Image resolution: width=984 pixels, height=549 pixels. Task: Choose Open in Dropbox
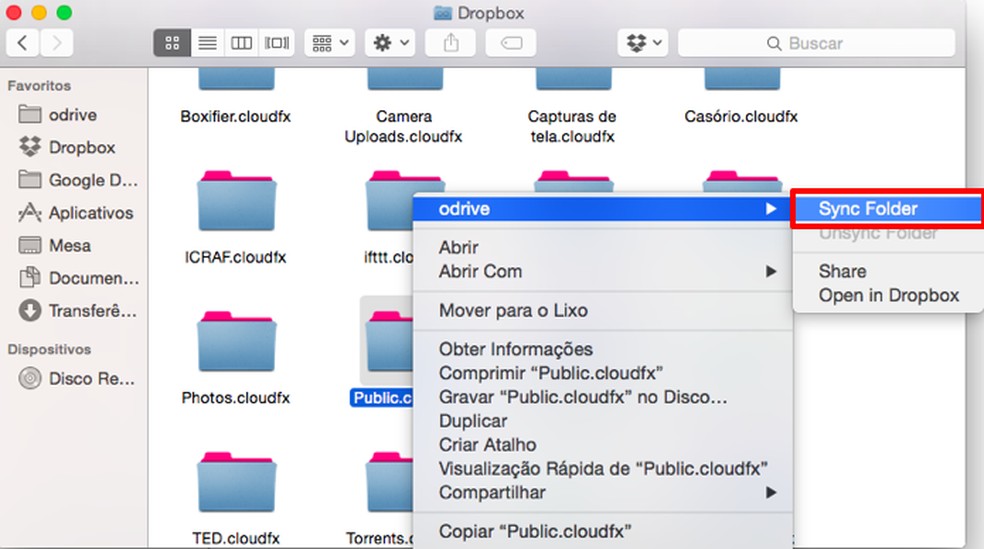pyautogui.click(x=889, y=296)
